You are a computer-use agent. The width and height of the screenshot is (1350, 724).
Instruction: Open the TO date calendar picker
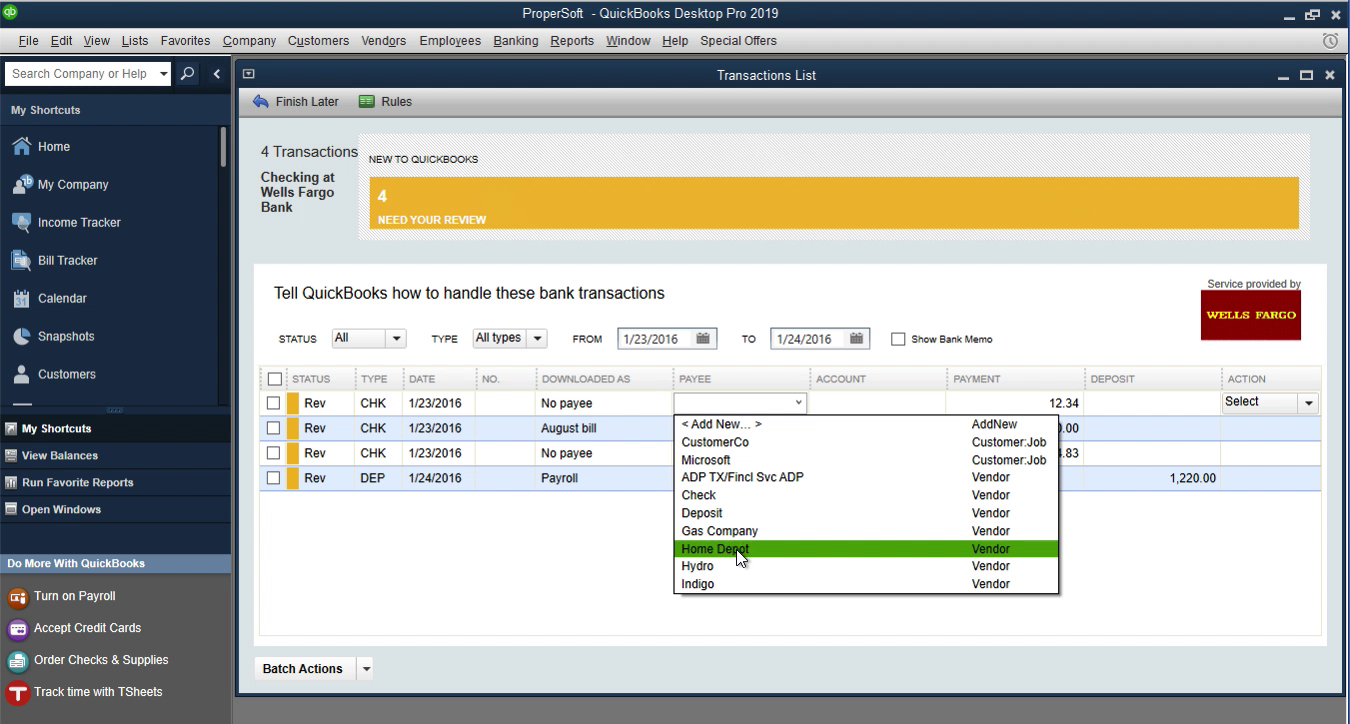coord(856,339)
